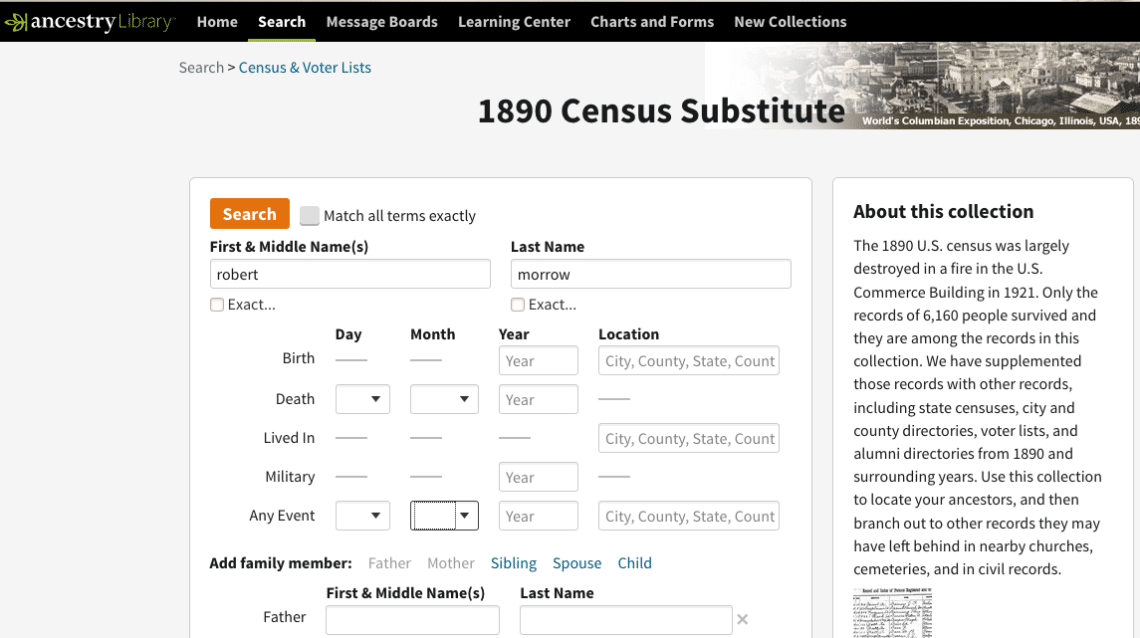Go to Charts and Forms
Viewport: 1140px width, 638px height.
tap(652, 21)
